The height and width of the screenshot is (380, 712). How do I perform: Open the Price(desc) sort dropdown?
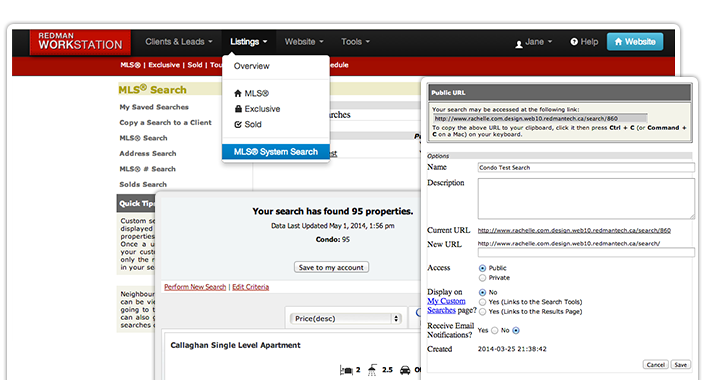pyautogui.click(x=346, y=319)
